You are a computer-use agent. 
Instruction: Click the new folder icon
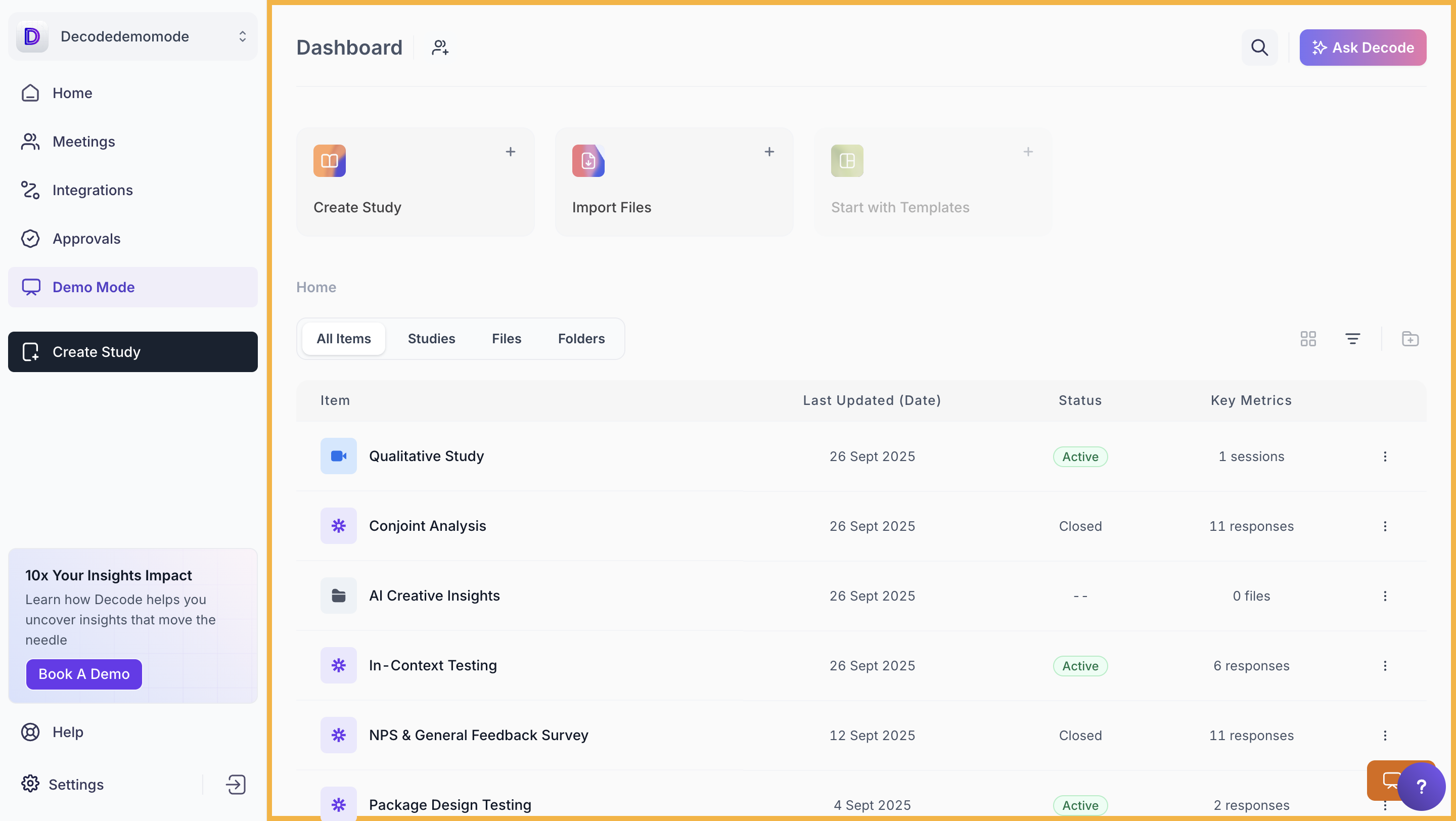[1409, 338]
